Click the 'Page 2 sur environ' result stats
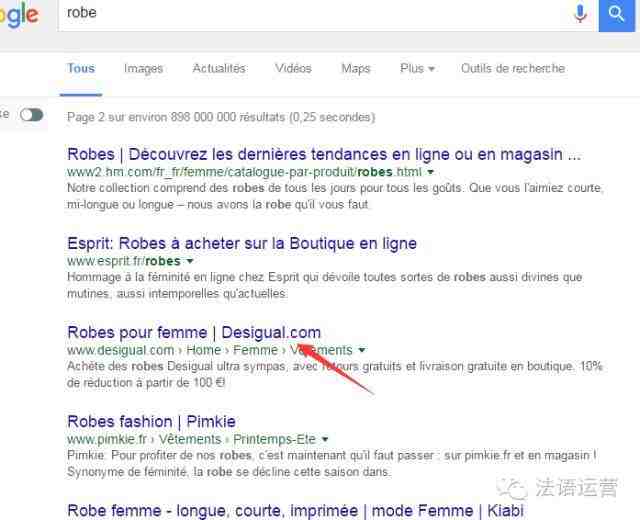 point(221,117)
